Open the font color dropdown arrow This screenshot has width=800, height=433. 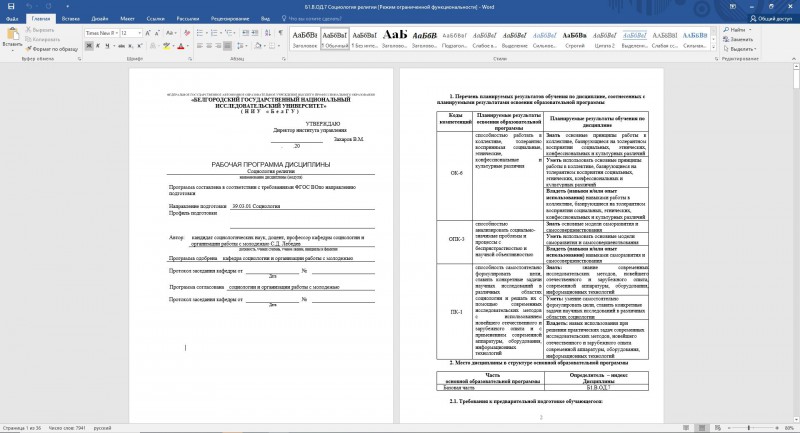(x=187, y=46)
